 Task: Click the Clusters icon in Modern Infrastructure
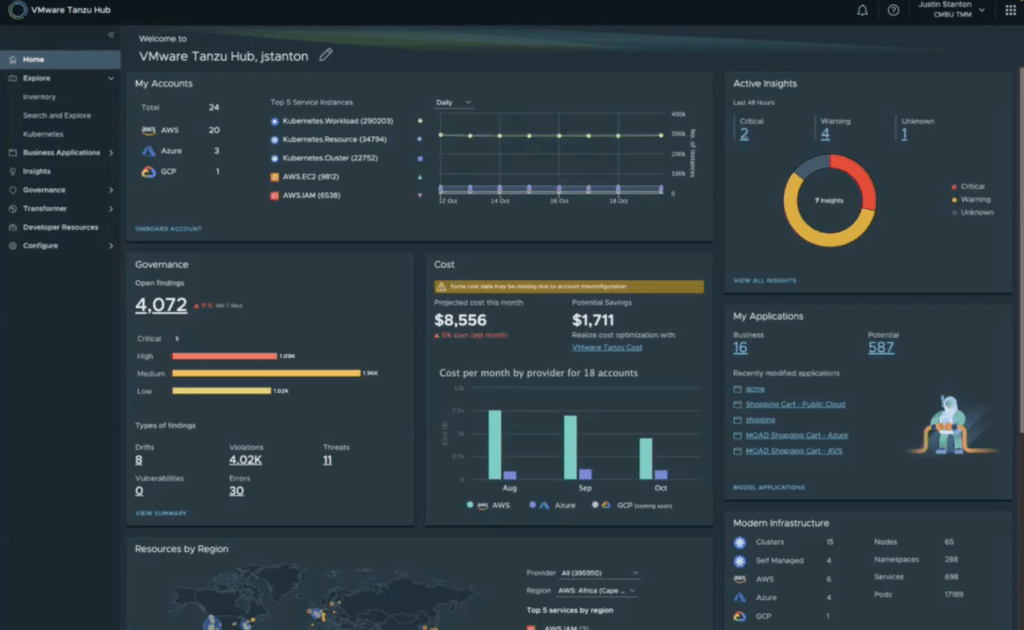pyautogui.click(x=740, y=542)
